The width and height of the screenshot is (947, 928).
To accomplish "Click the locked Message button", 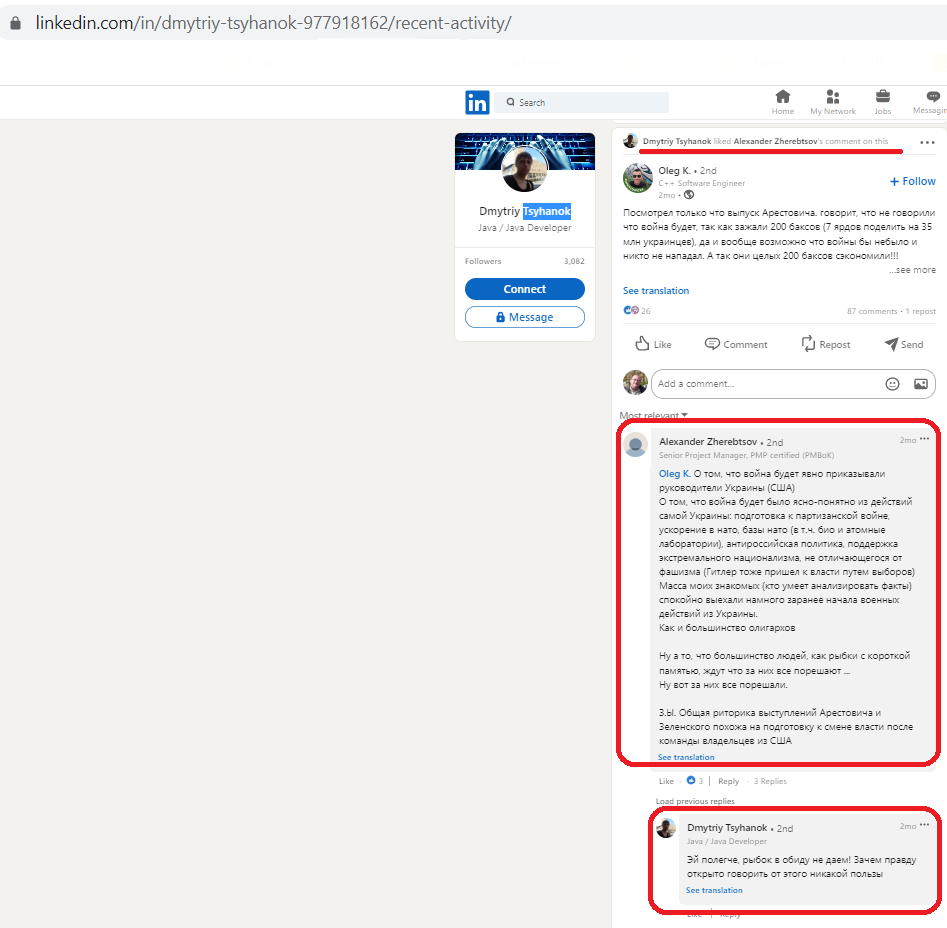I will point(524,317).
